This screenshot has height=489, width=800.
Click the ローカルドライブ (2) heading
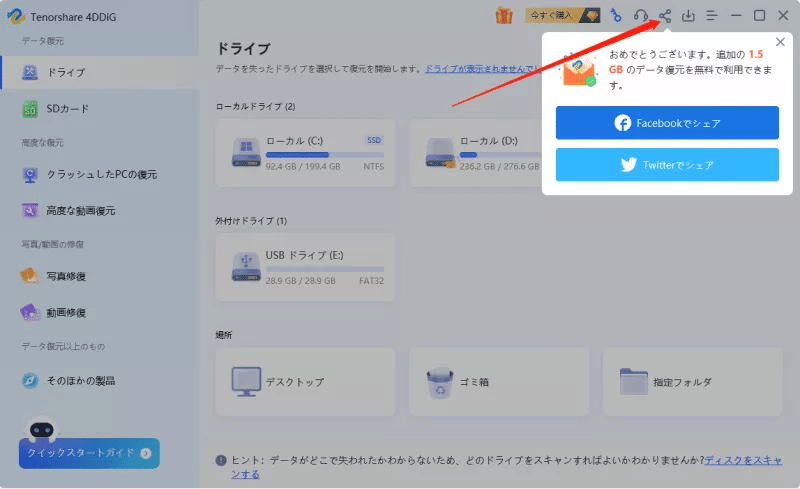(x=255, y=106)
